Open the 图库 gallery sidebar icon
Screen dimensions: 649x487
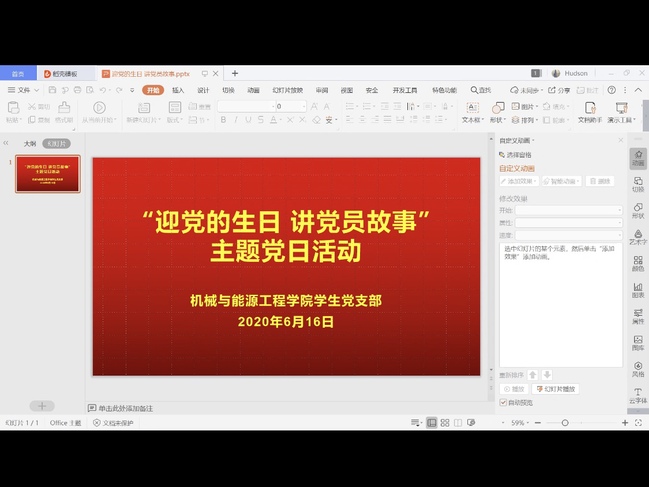click(637, 343)
